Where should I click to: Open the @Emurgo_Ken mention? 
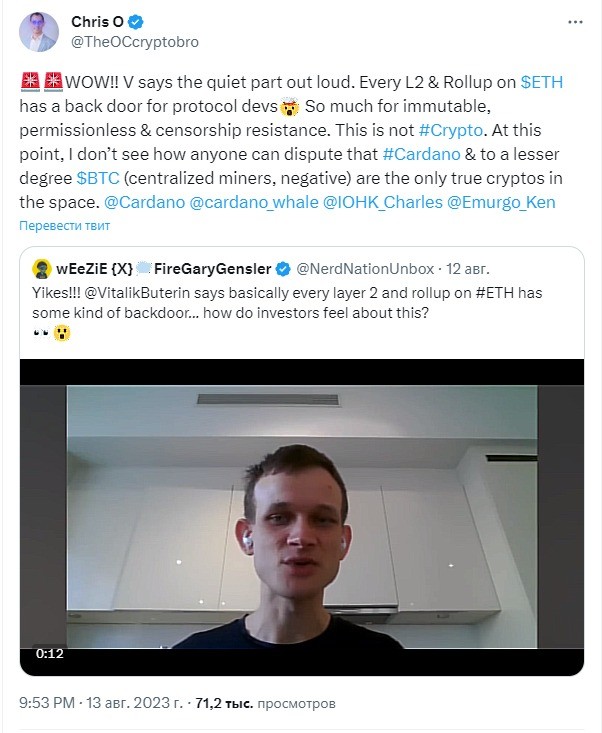click(501, 202)
